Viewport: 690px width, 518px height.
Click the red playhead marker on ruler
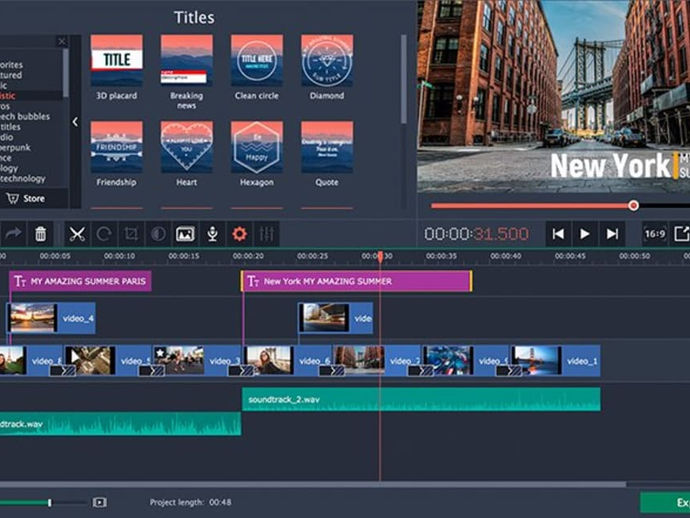[x=380, y=257]
